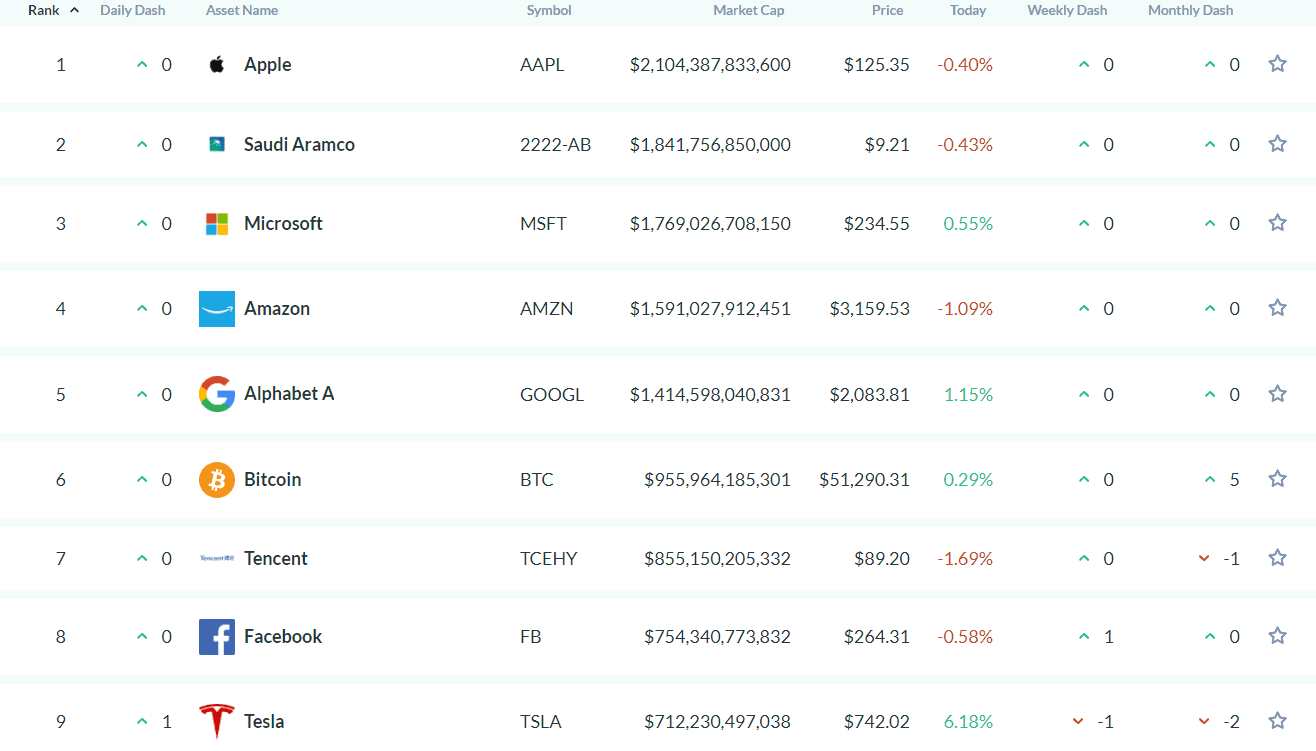
Task: Click the Bitcoin logo icon
Action: [217, 480]
